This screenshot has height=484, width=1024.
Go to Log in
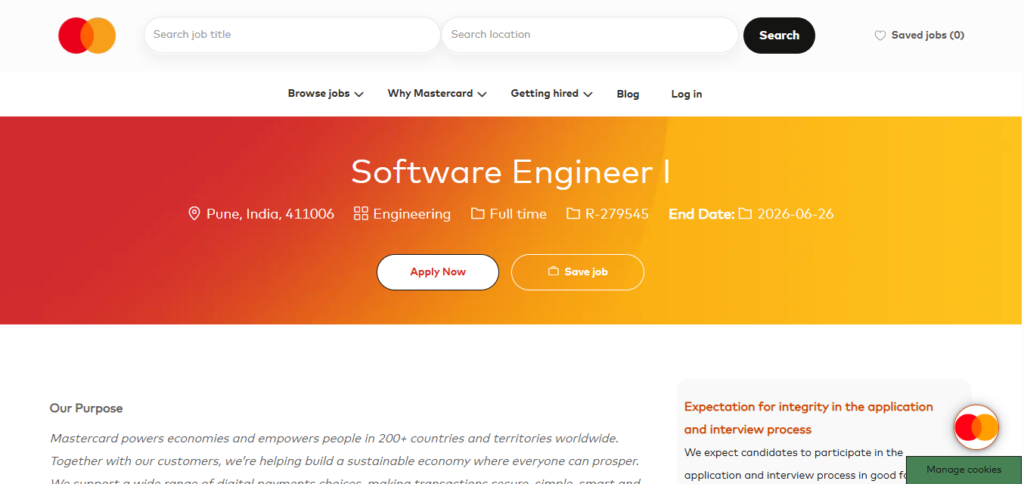(686, 94)
